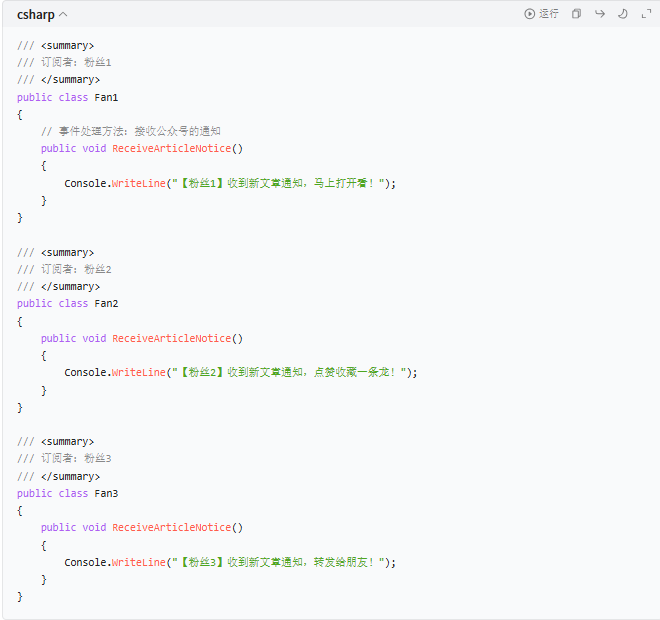Viewport: 660px width, 620px height.
Task: Click the Fan3 class name
Action: pos(106,493)
